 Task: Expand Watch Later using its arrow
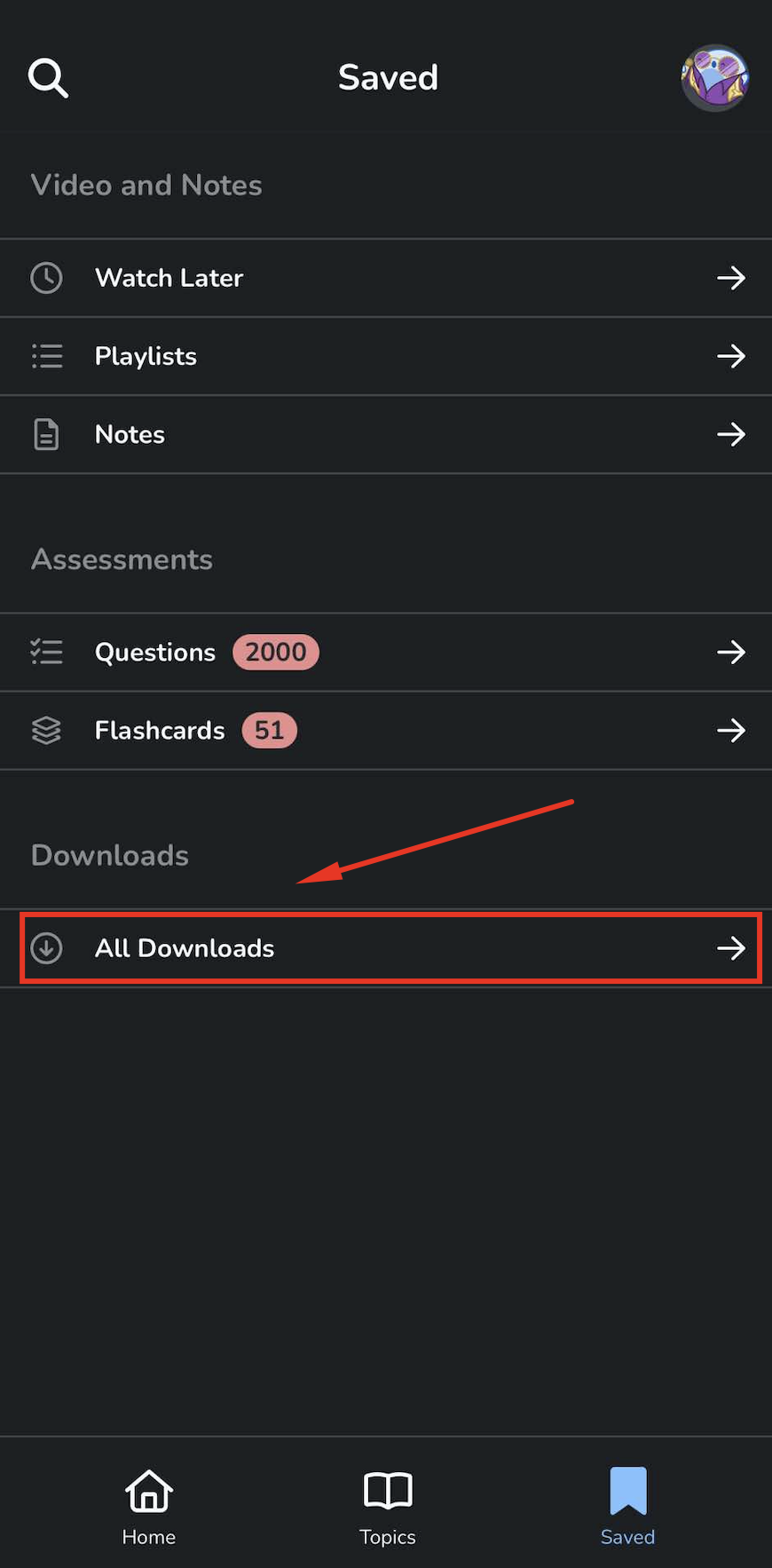coord(731,278)
